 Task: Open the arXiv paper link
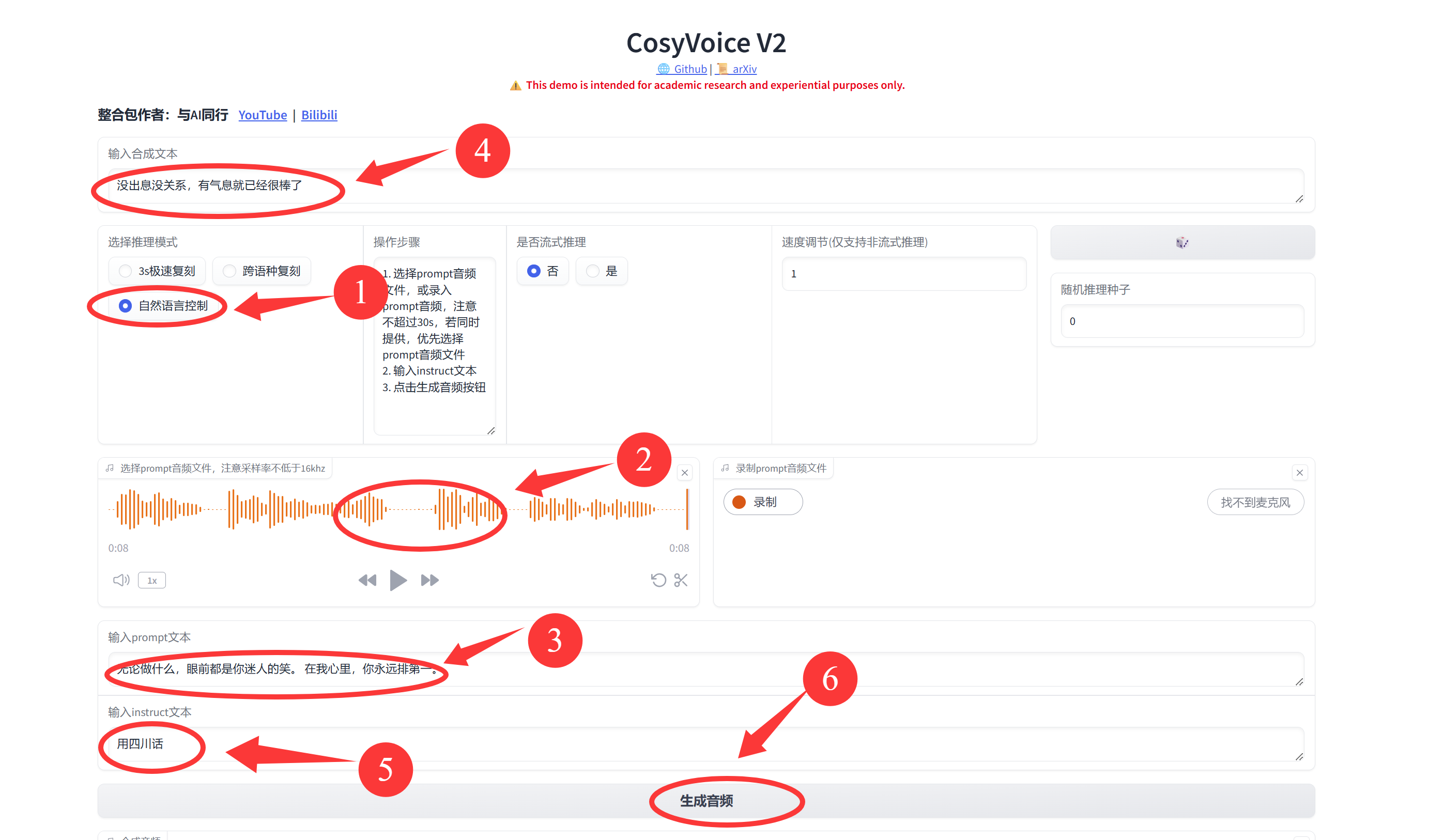click(x=736, y=69)
